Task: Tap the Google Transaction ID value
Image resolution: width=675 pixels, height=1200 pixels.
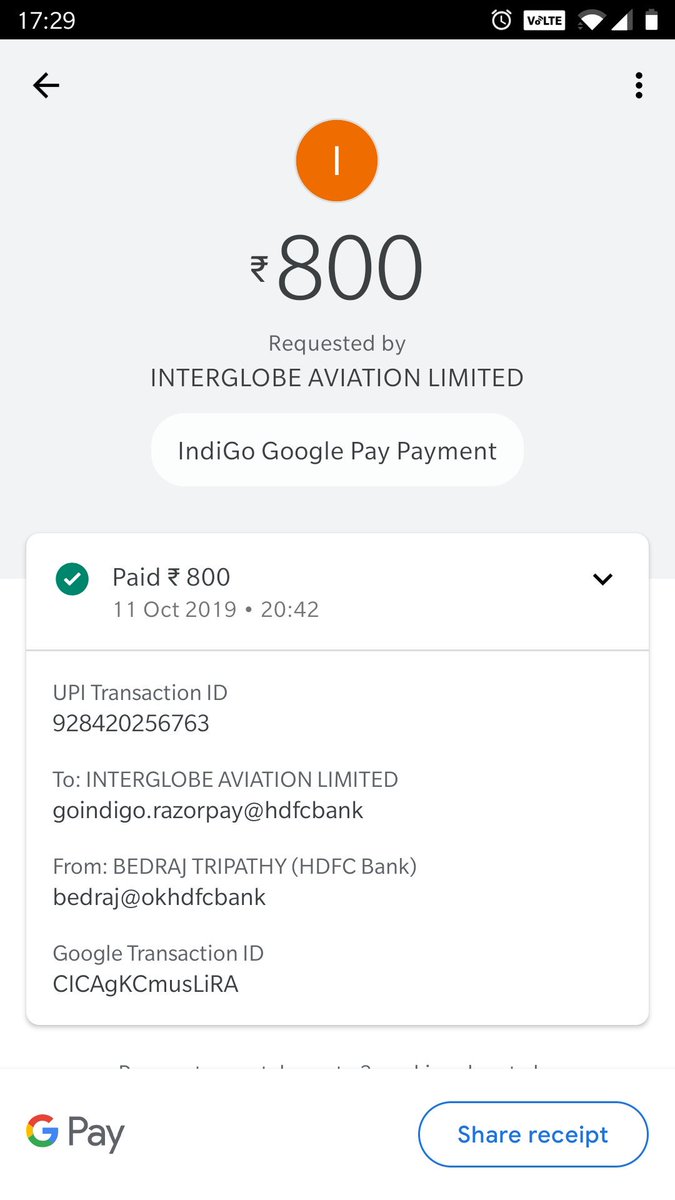Action: click(x=145, y=984)
